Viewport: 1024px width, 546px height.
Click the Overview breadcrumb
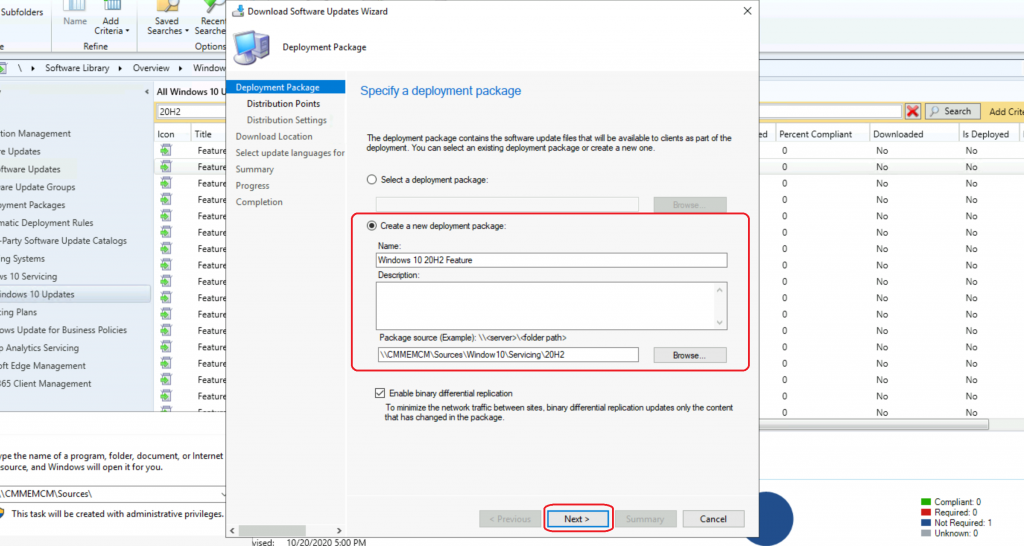(151, 68)
